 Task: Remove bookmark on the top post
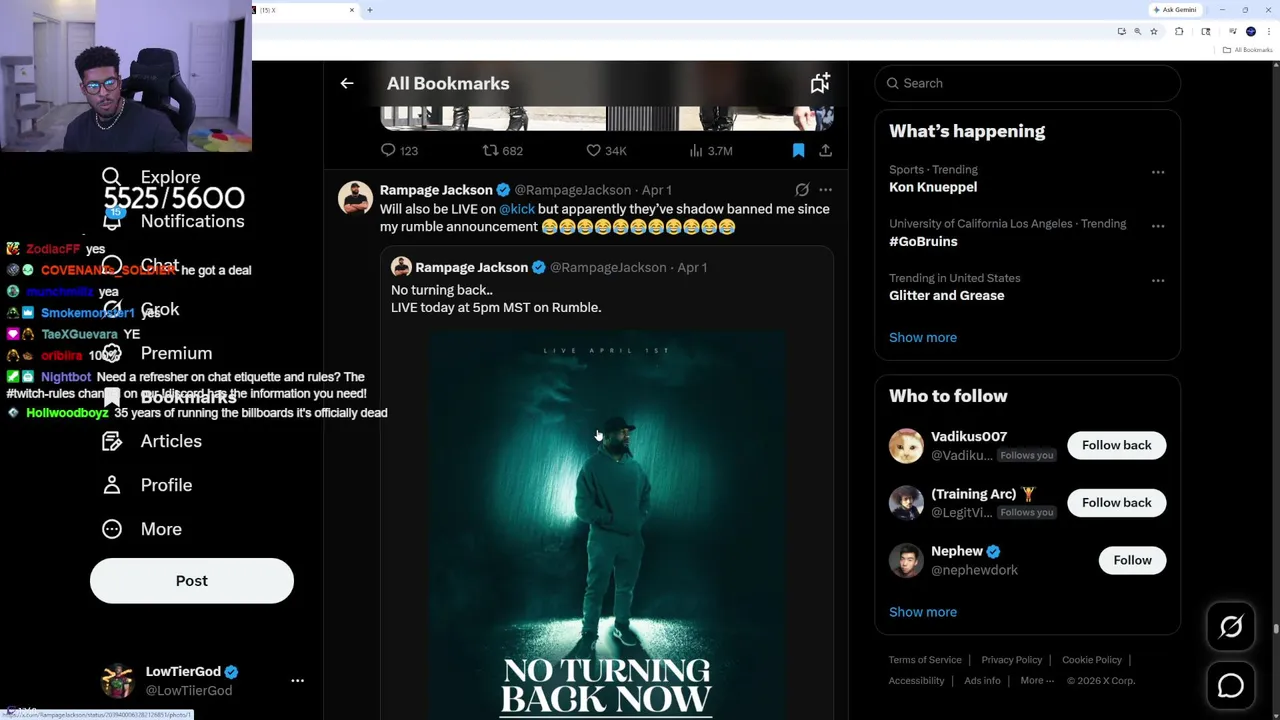pos(798,150)
